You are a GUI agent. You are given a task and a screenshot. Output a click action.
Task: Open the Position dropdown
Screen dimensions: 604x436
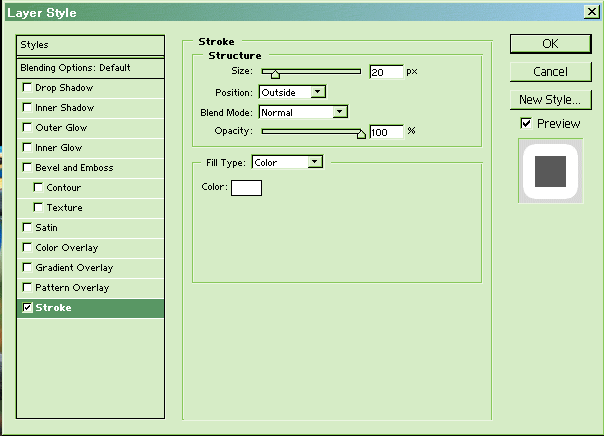291,92
